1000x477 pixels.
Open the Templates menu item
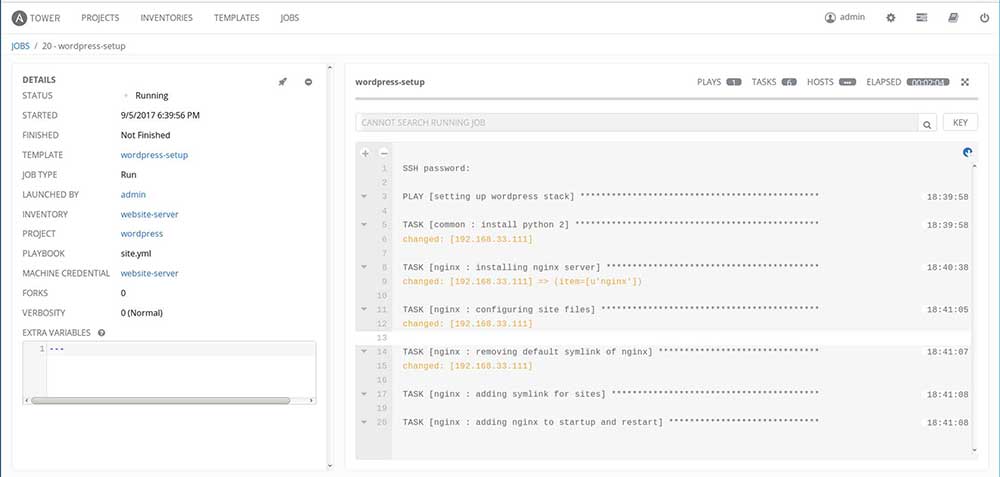[x=236, y=18]
